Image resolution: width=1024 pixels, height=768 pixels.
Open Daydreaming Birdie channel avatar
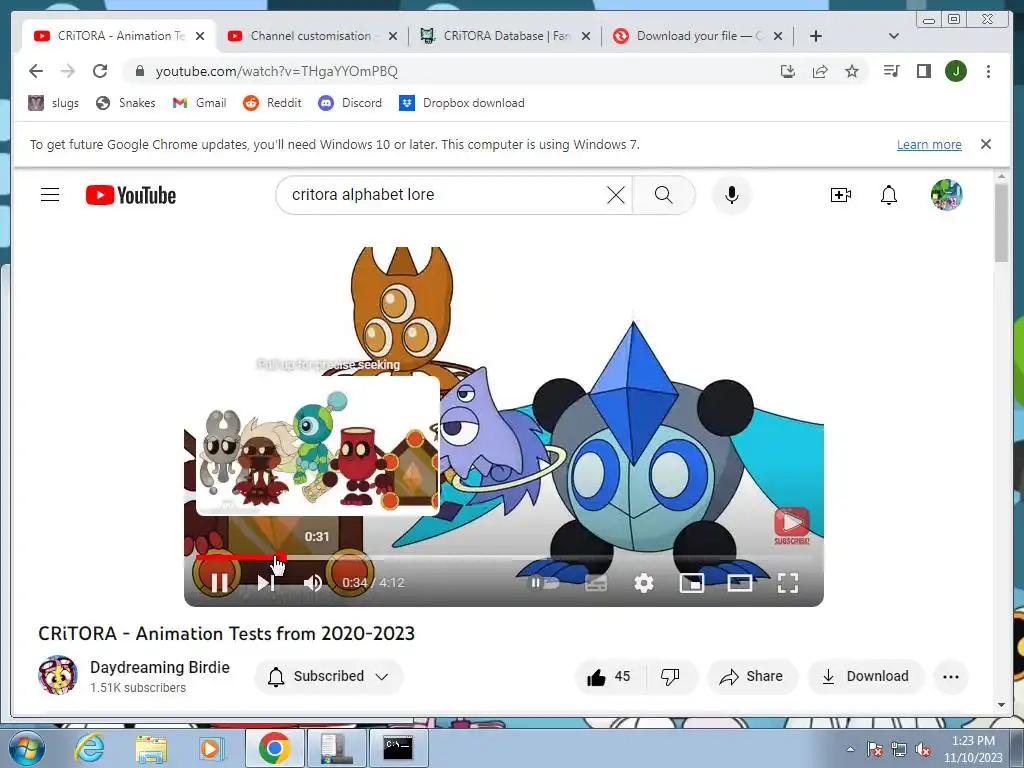[57, 675]
